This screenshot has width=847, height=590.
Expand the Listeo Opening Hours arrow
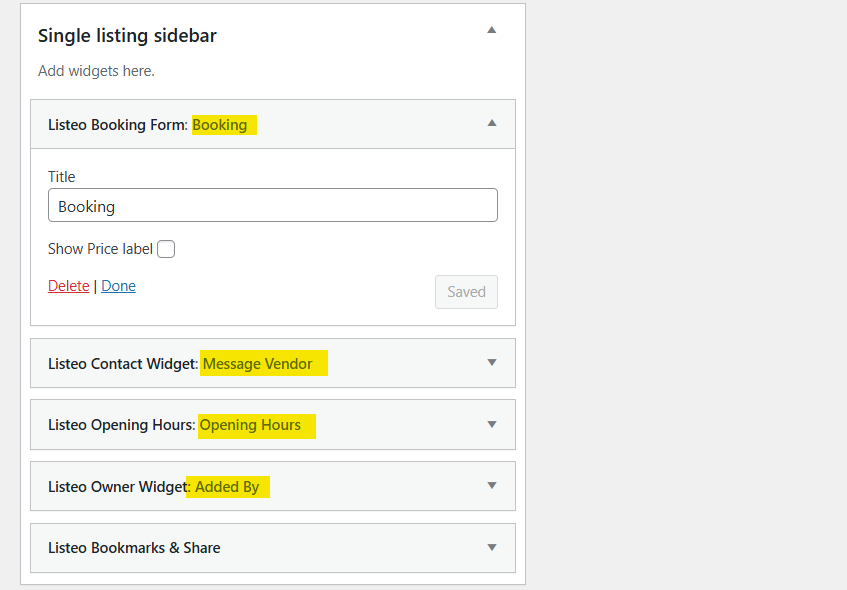click(491, 424)
